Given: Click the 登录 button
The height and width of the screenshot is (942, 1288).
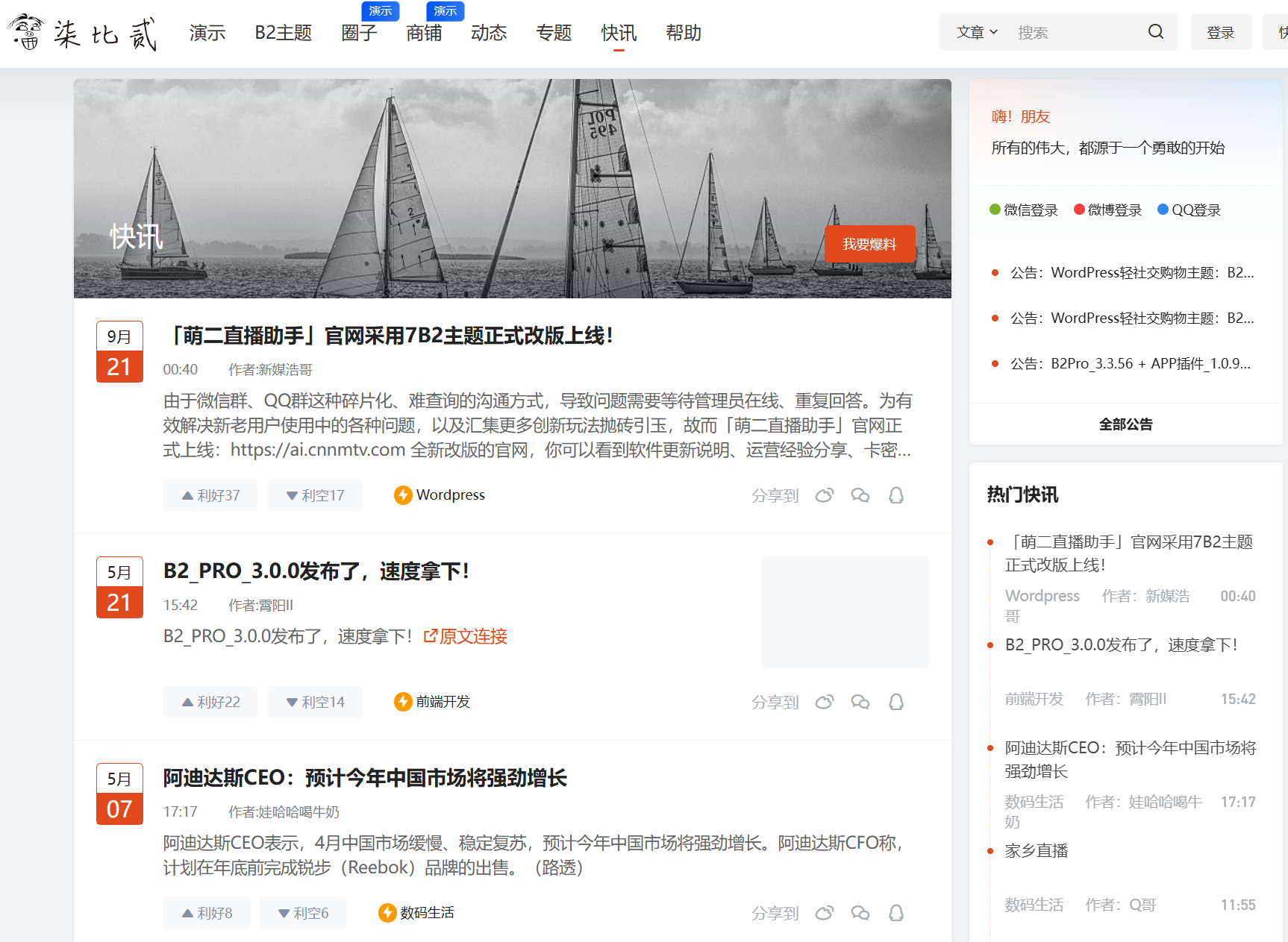Looking at the screenshot, I should point(1221,32).
